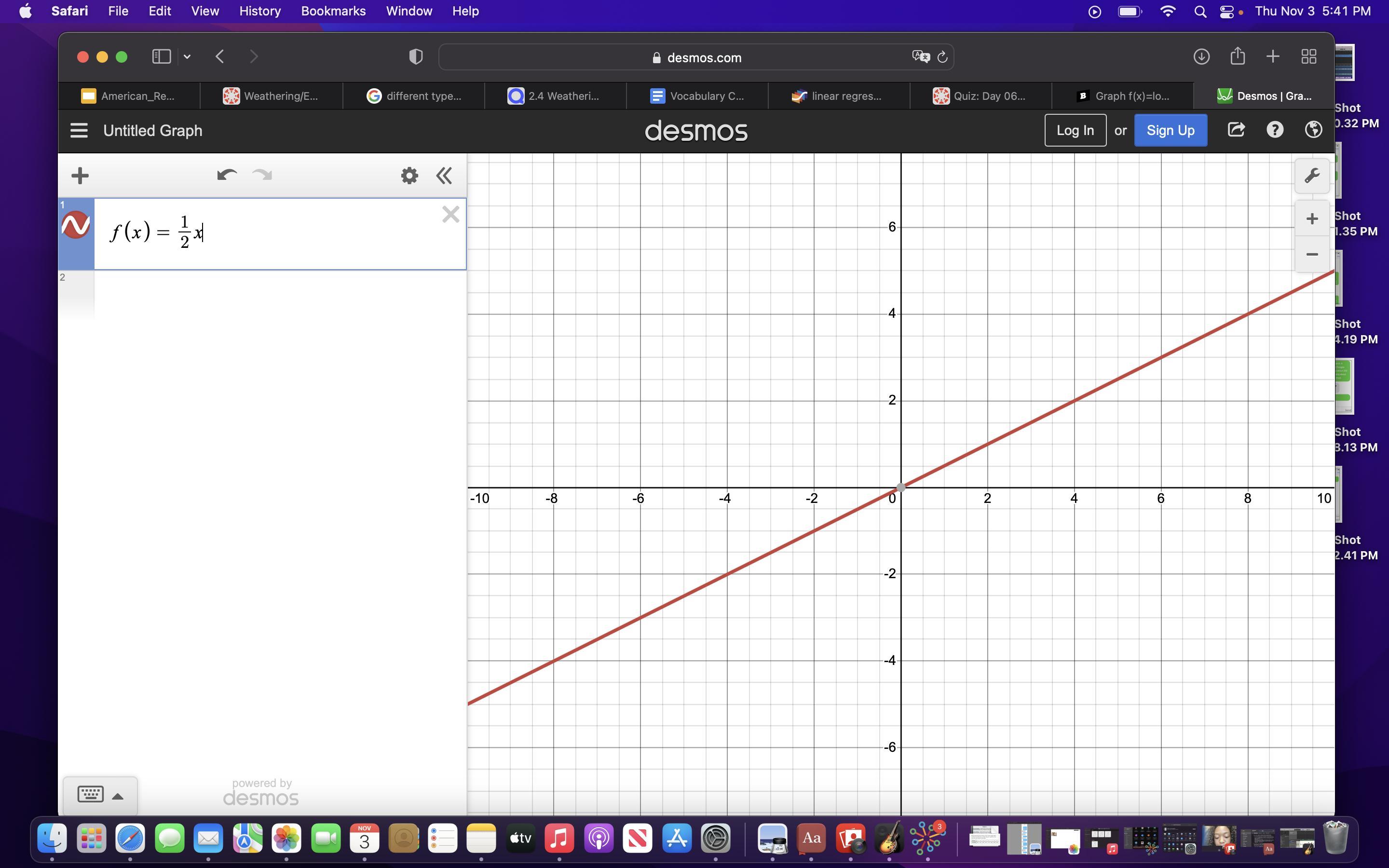Switch to the different type... tab
Screen dimensions: 1389x868
click(413, 96)
